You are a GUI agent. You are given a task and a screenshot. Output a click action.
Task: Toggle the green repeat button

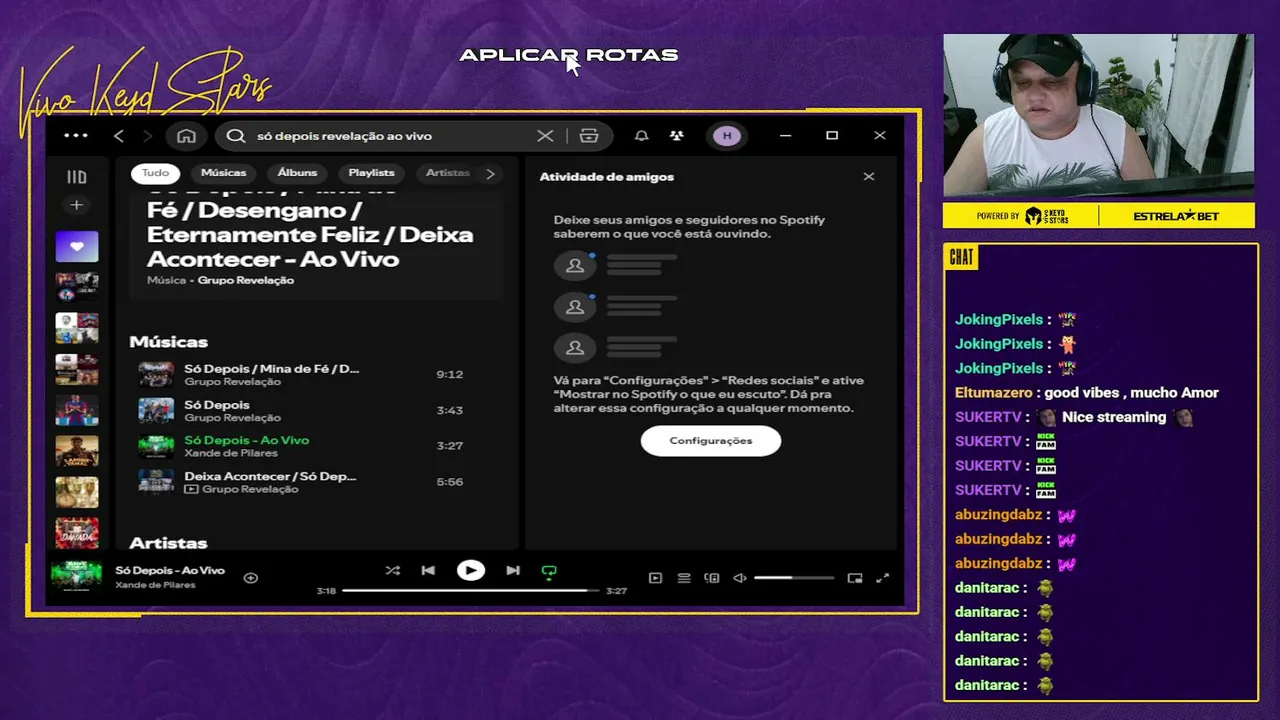[x=549, y=572]
